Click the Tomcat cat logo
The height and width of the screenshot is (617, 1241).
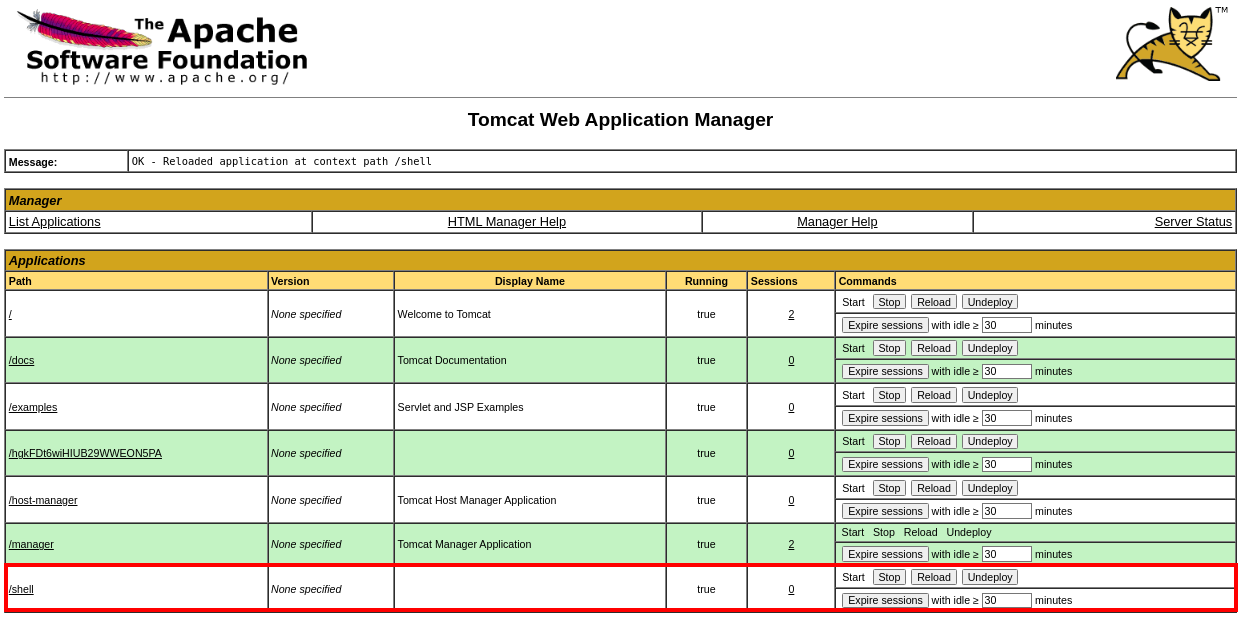(x=1171, y=44)
